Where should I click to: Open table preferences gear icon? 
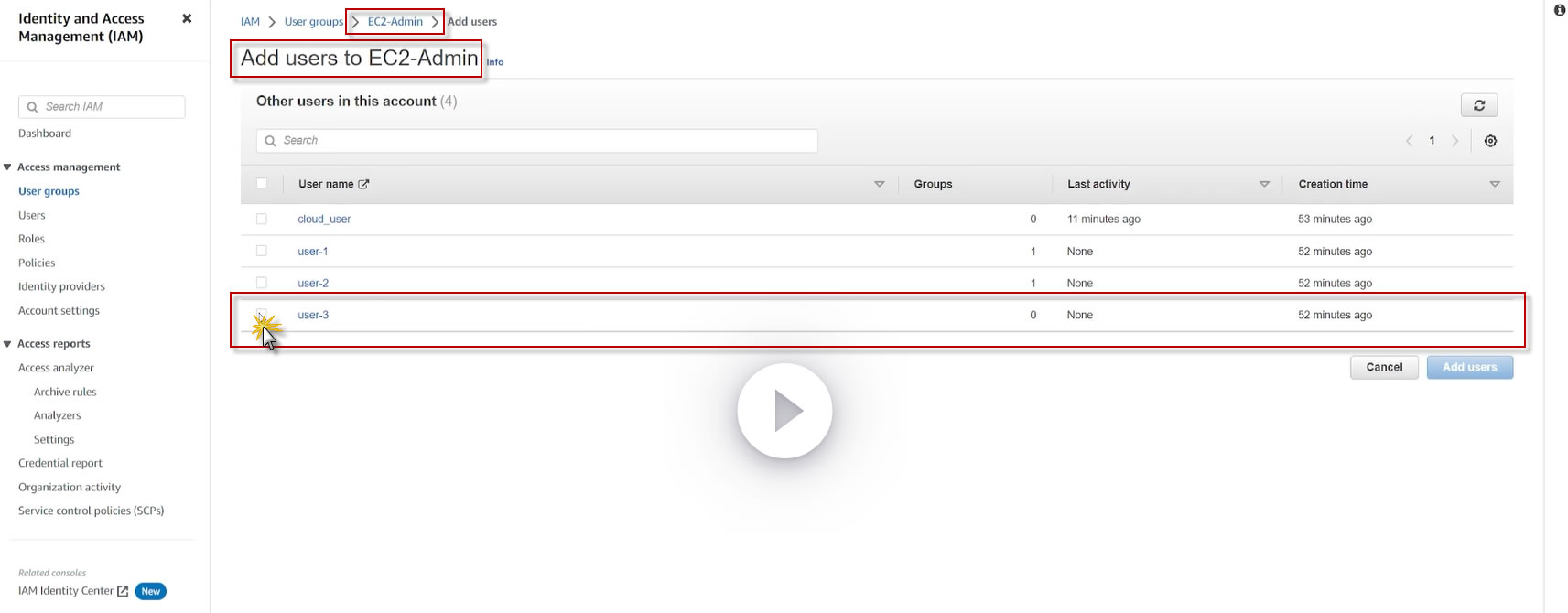[x=1490, y=141]
